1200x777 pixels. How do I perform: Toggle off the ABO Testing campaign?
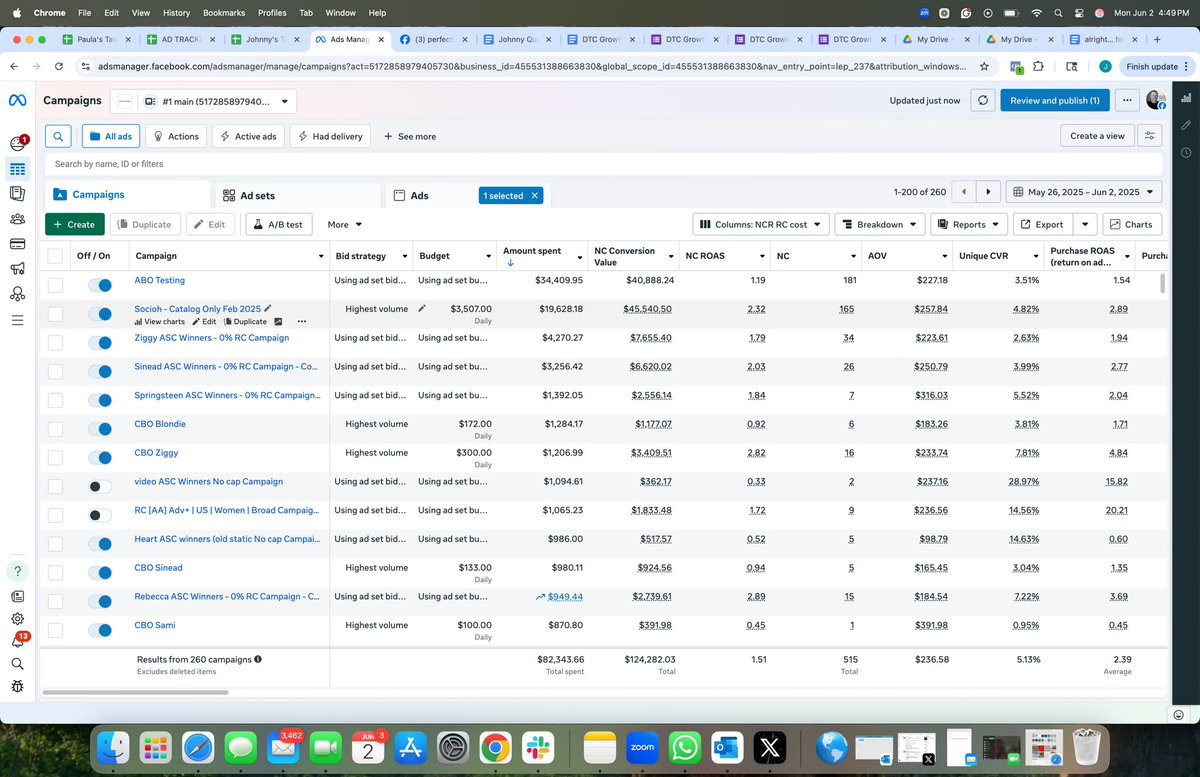click(x=100, y=285)
